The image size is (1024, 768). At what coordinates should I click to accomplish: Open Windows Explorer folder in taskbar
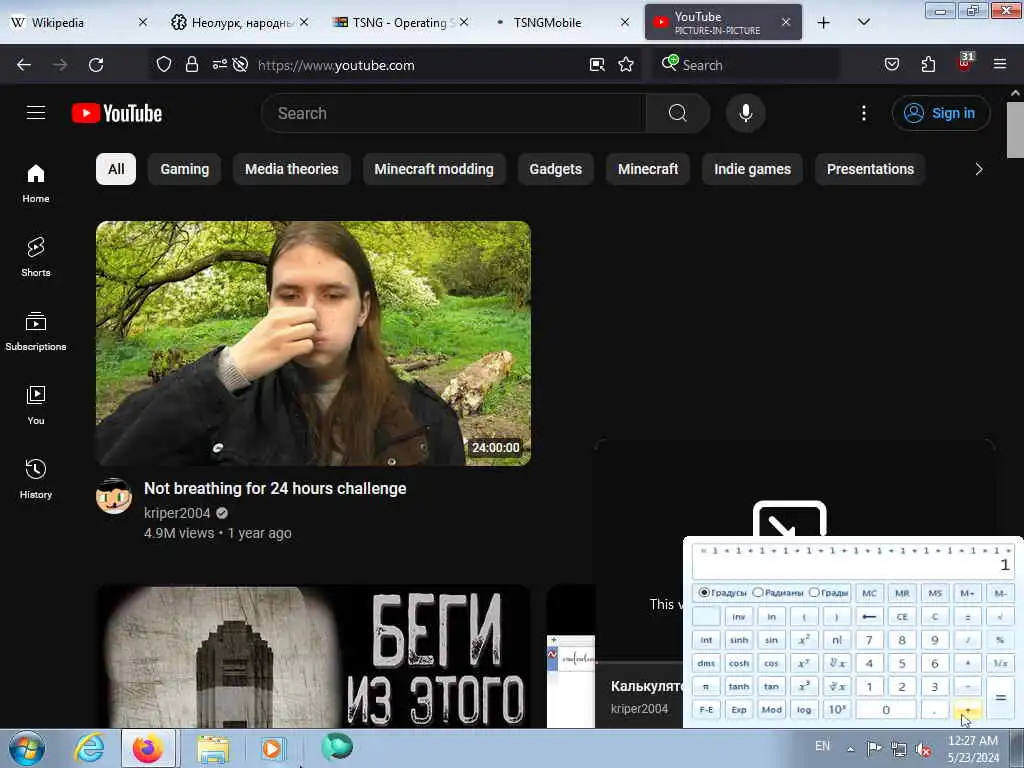(213, 748)
